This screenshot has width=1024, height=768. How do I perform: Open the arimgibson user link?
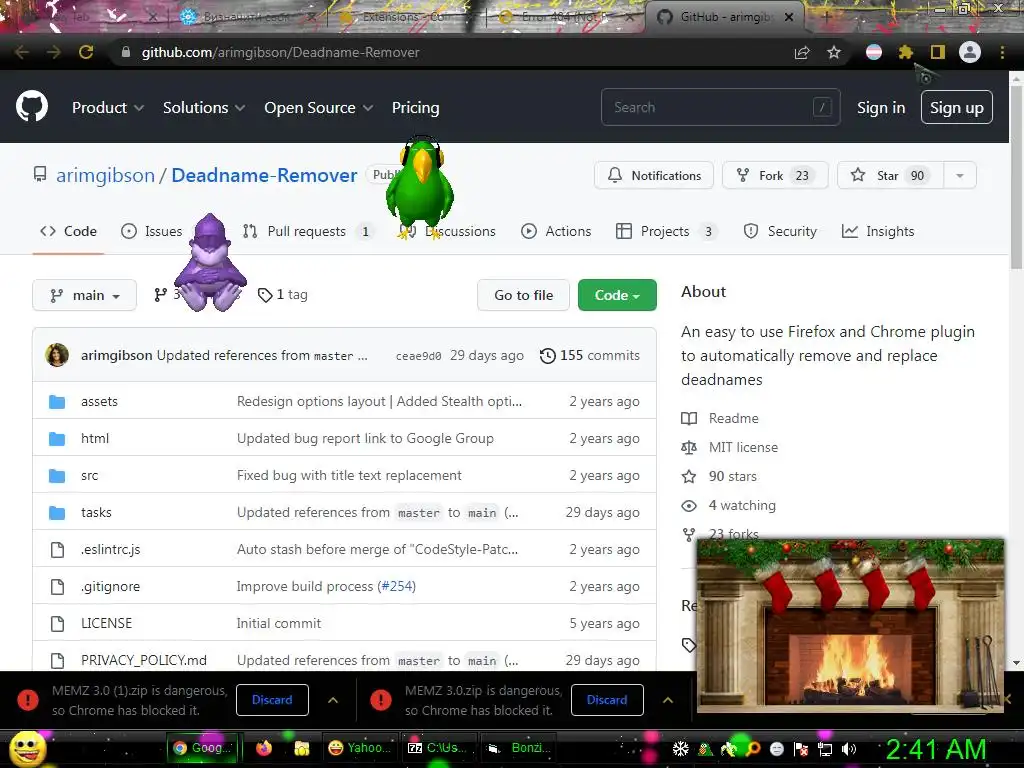(x=105, y=176)
